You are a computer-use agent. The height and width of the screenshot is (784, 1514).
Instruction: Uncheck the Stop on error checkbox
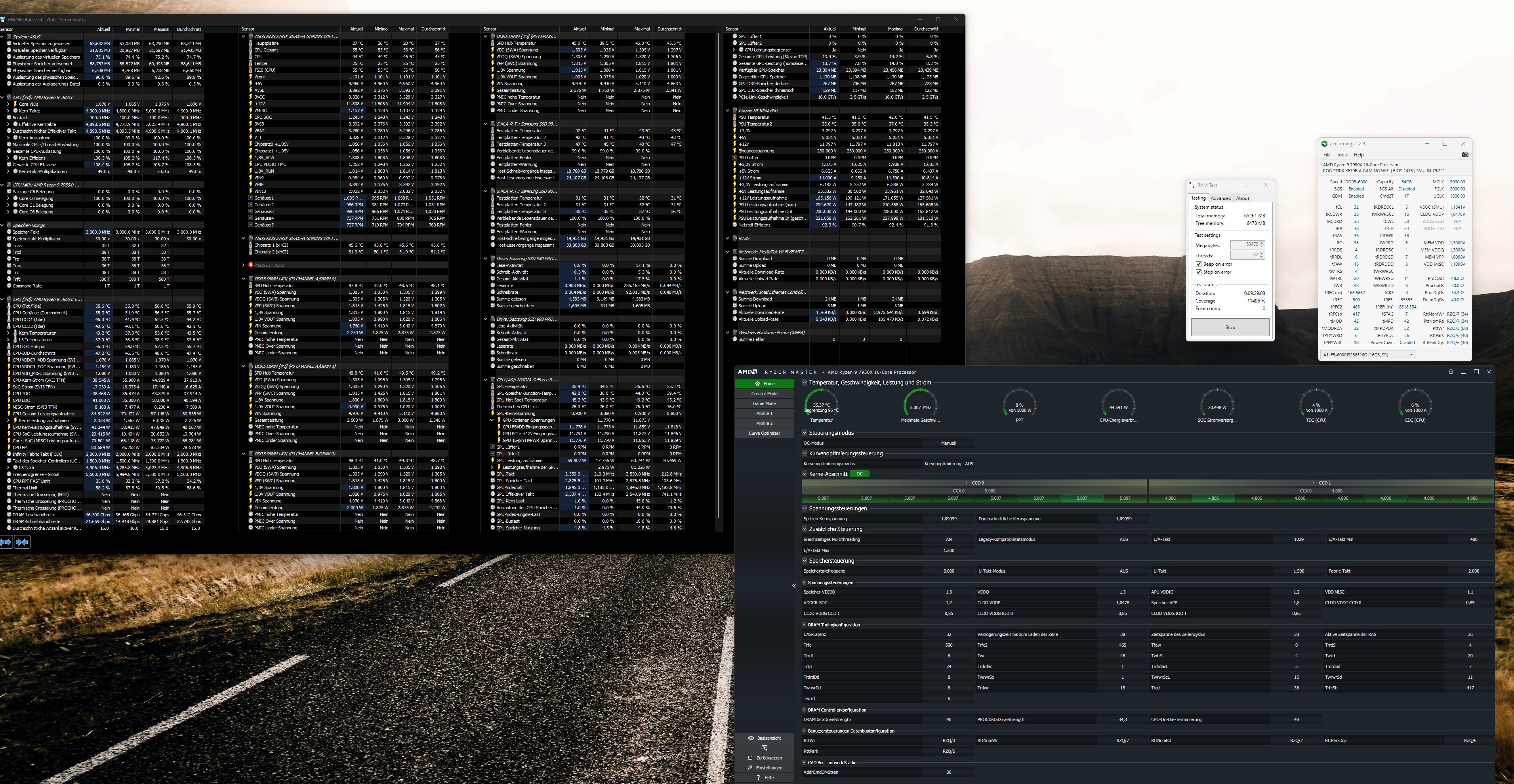point(1198,272)
